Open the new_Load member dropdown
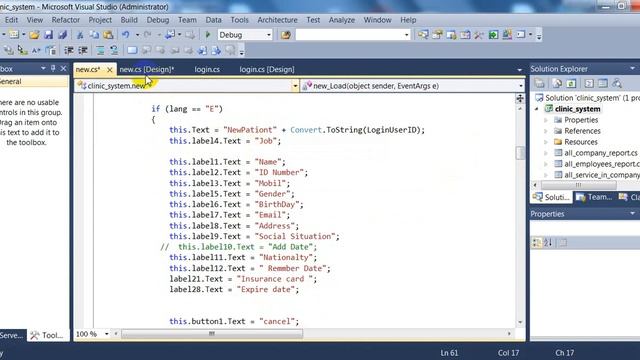 [520, 86]
